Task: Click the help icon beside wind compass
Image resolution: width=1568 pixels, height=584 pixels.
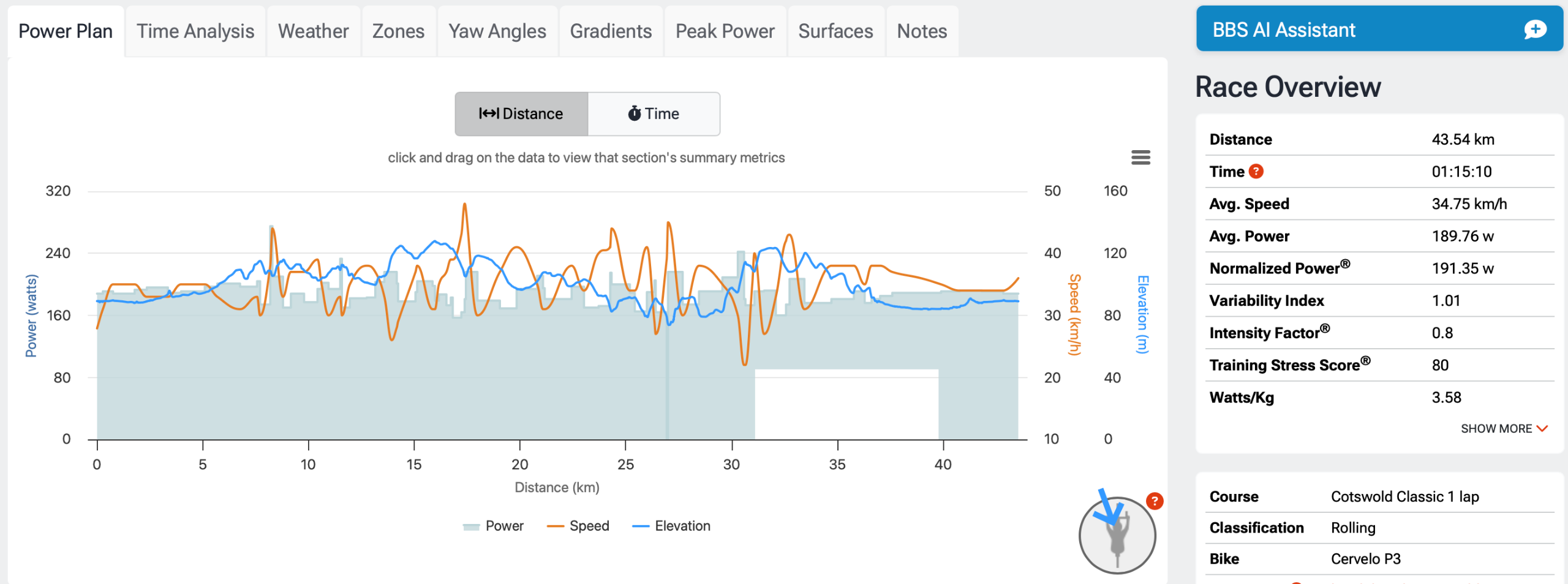Action: [1155, 501]
